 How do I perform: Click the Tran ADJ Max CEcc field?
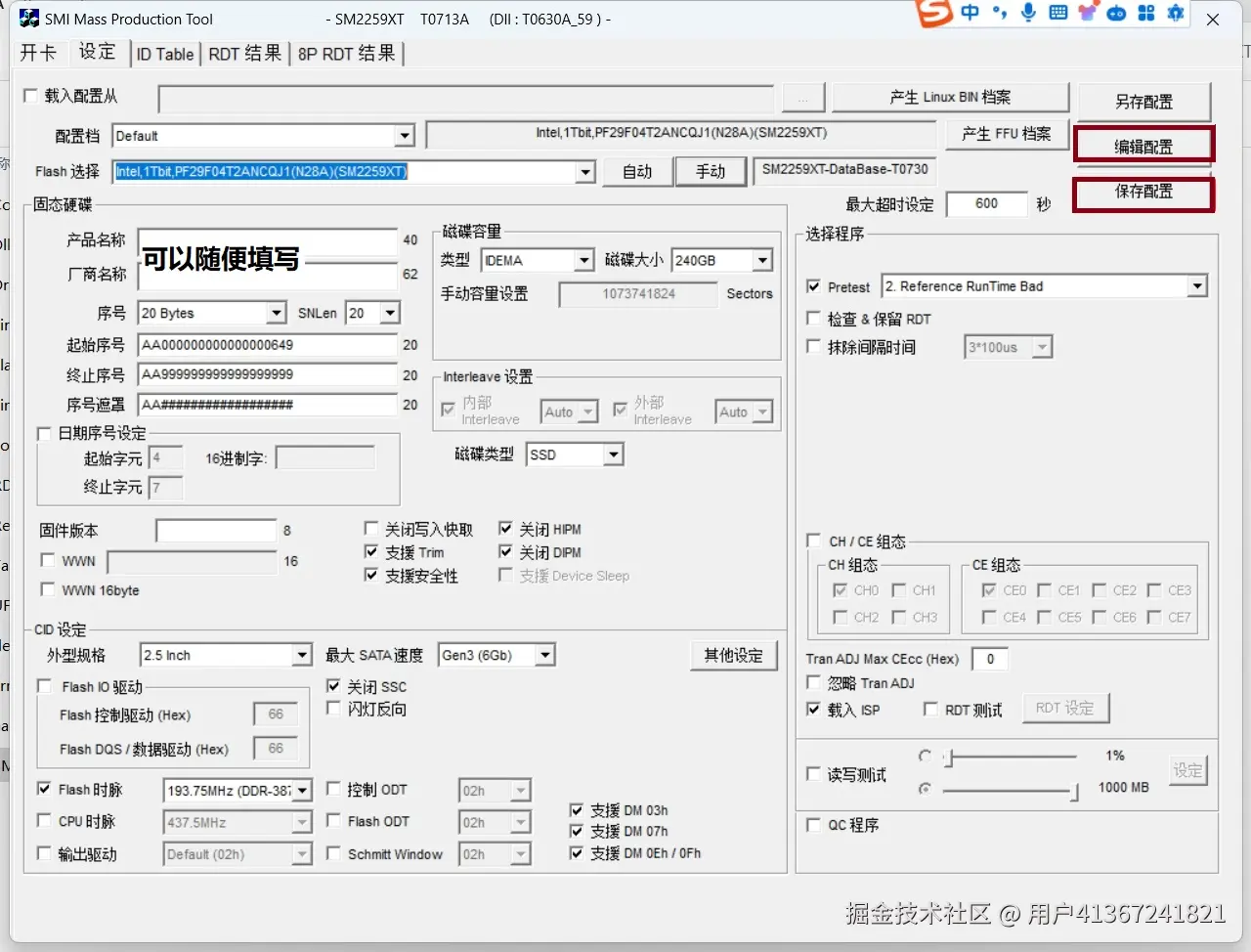point(989,659)
